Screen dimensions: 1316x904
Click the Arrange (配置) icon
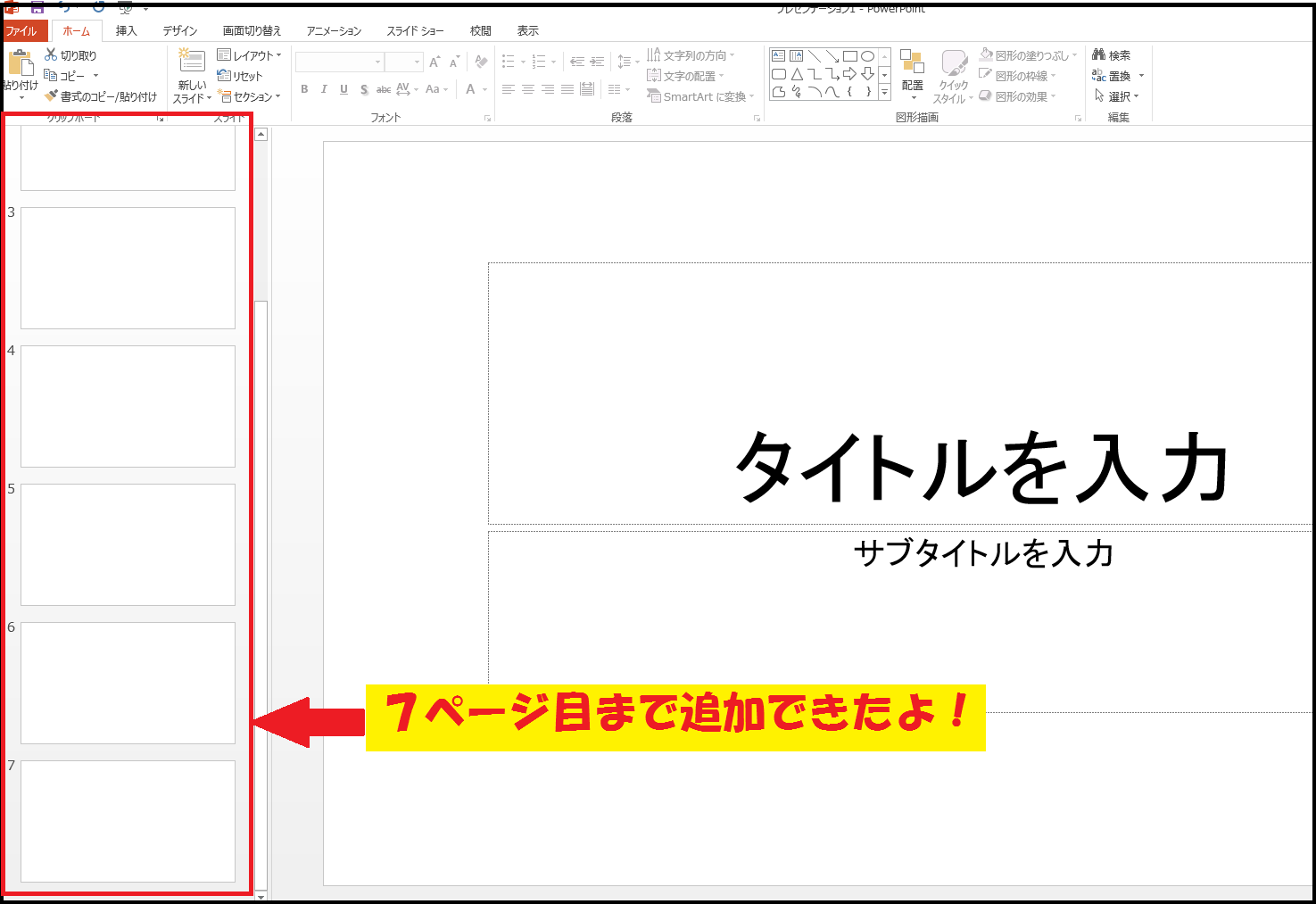point(912,61)
